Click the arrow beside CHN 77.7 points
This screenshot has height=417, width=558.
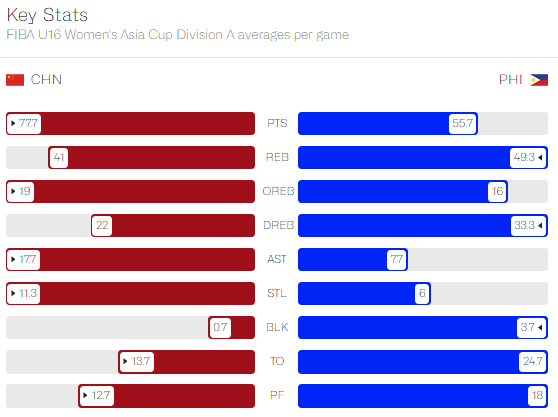pyautogui.click(x=13, y=123)
